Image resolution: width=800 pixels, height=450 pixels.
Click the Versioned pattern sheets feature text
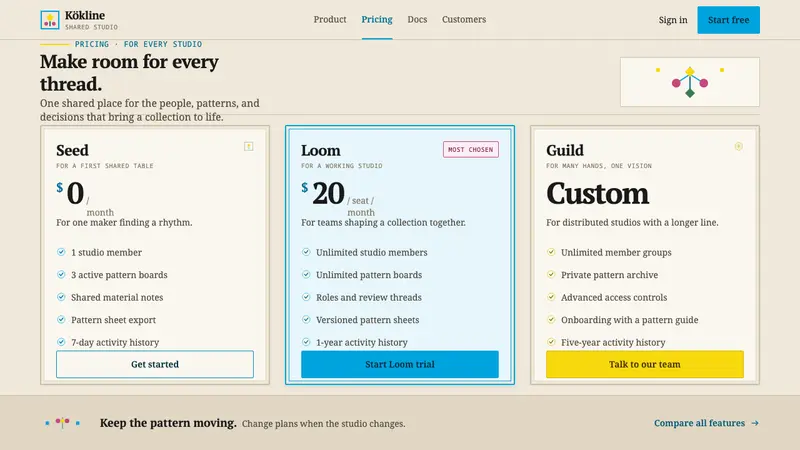[x=367, y=320]
